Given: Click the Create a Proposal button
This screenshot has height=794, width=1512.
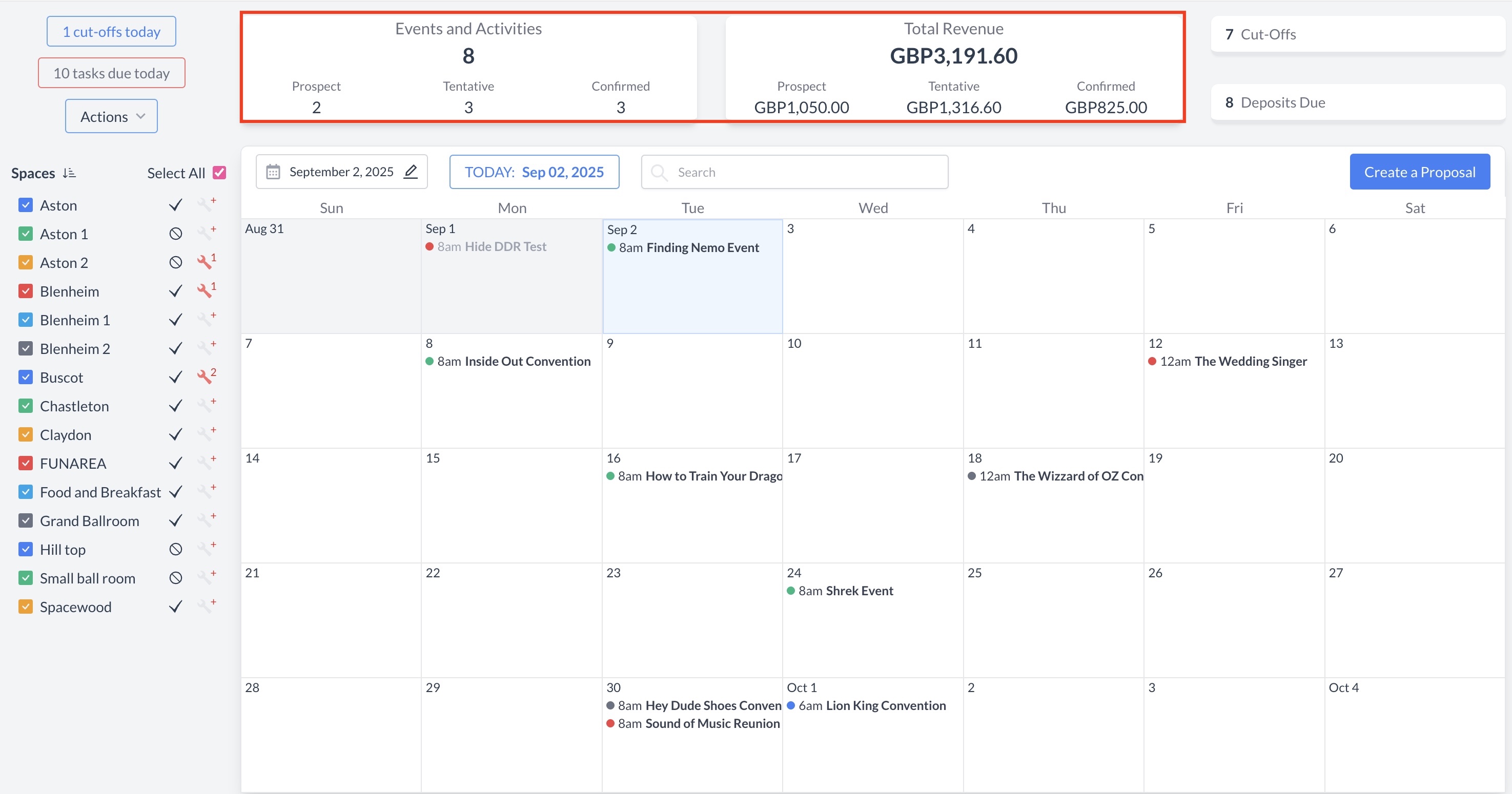Looking at the screenshot, I should click(1419, 172).
